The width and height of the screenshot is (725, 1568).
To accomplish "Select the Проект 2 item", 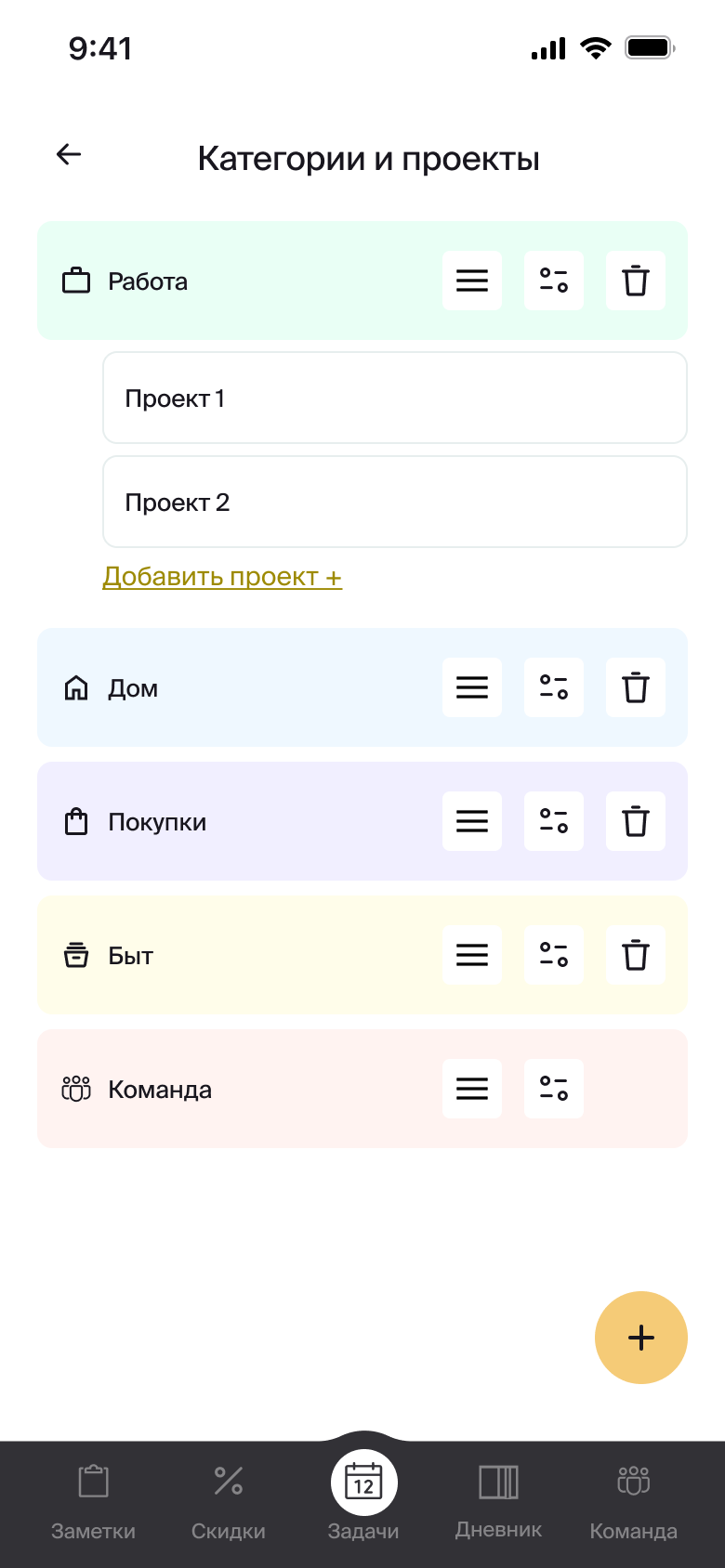I will click(394, 502).
